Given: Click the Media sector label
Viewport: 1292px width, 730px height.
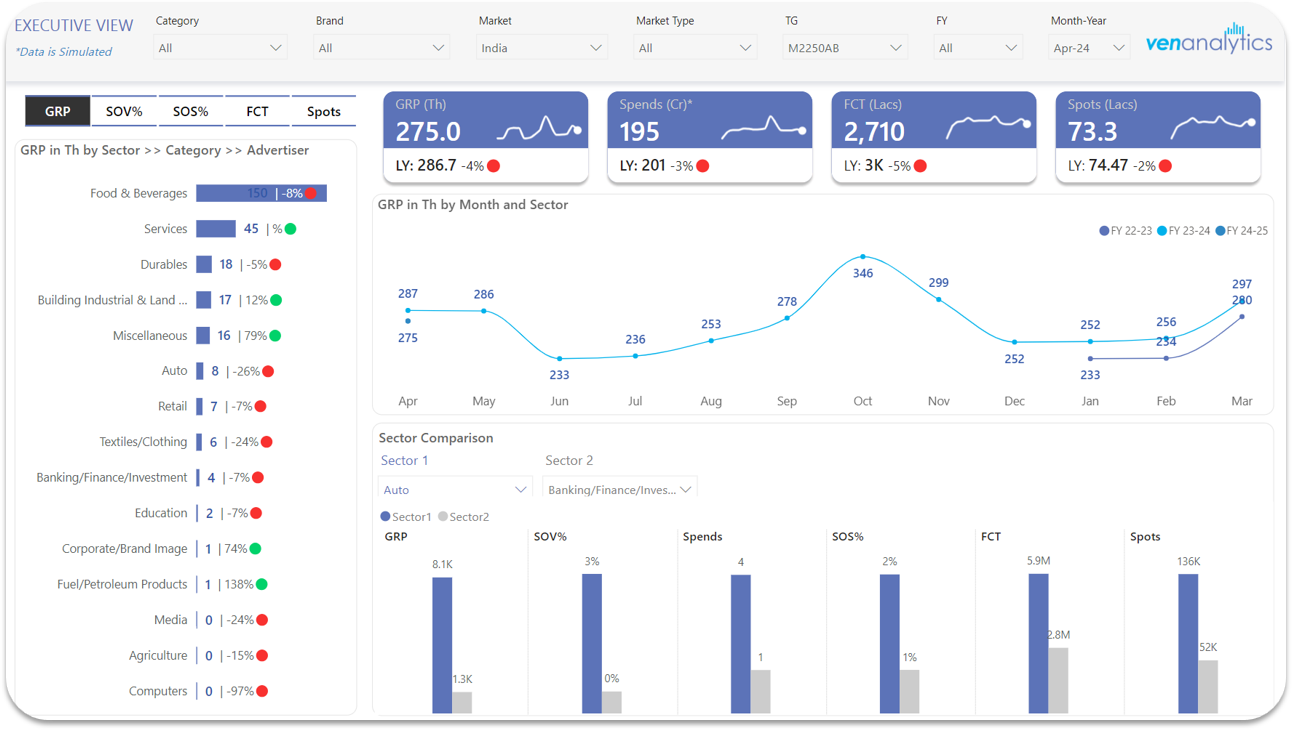Looking at the screenshot, I should point(170,620).
